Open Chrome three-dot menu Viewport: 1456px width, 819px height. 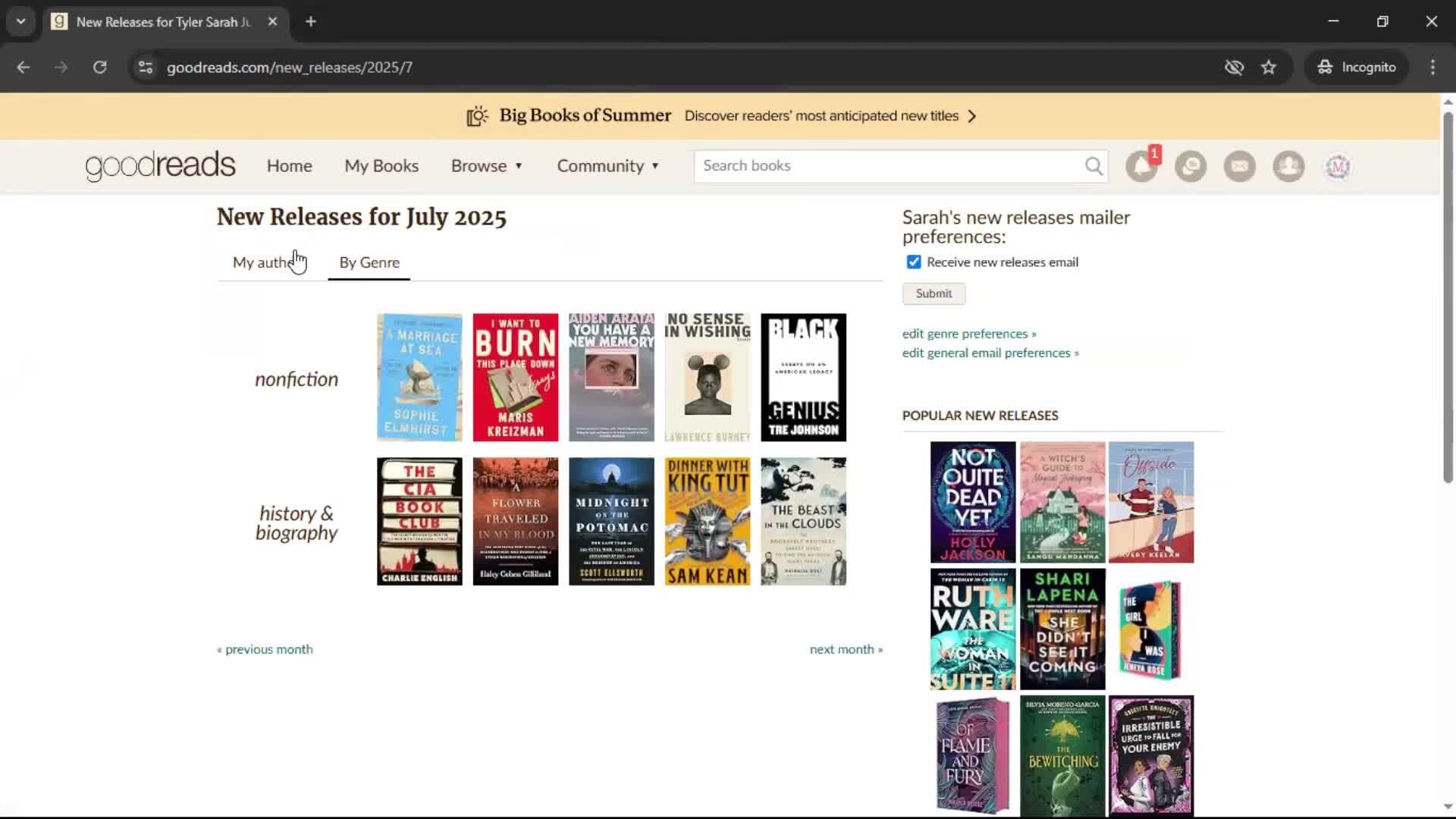[x=1432, y=67]
